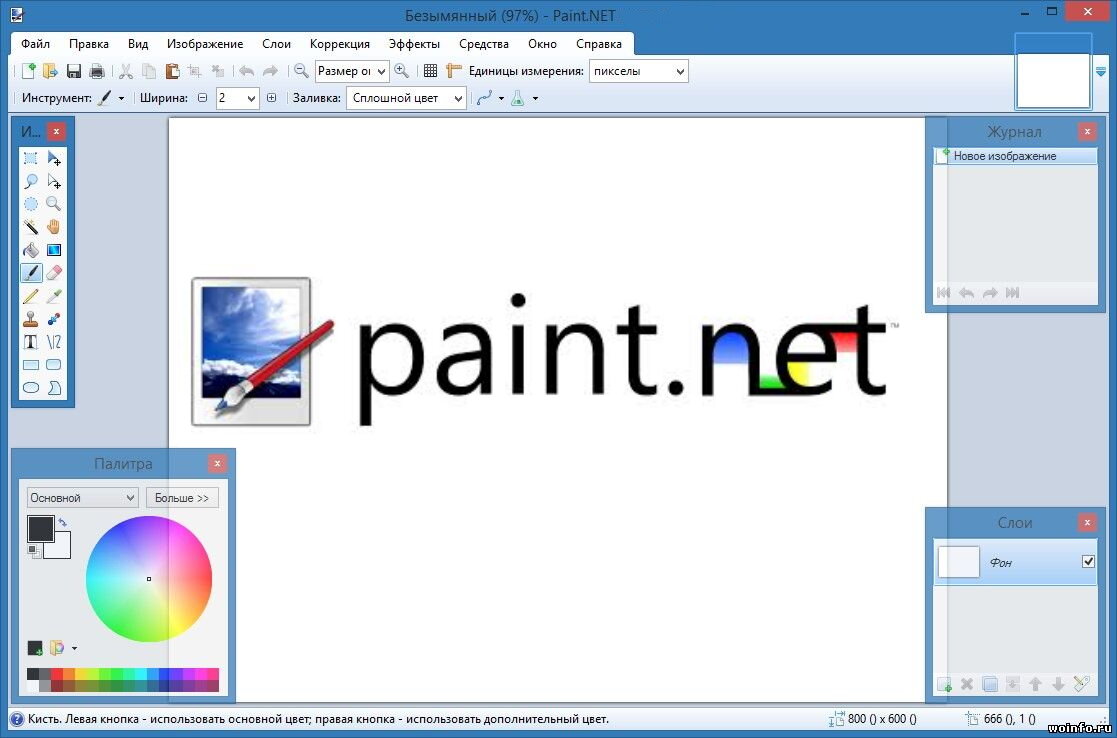Open layer properties icon in Слои panel

(1081, 684)
